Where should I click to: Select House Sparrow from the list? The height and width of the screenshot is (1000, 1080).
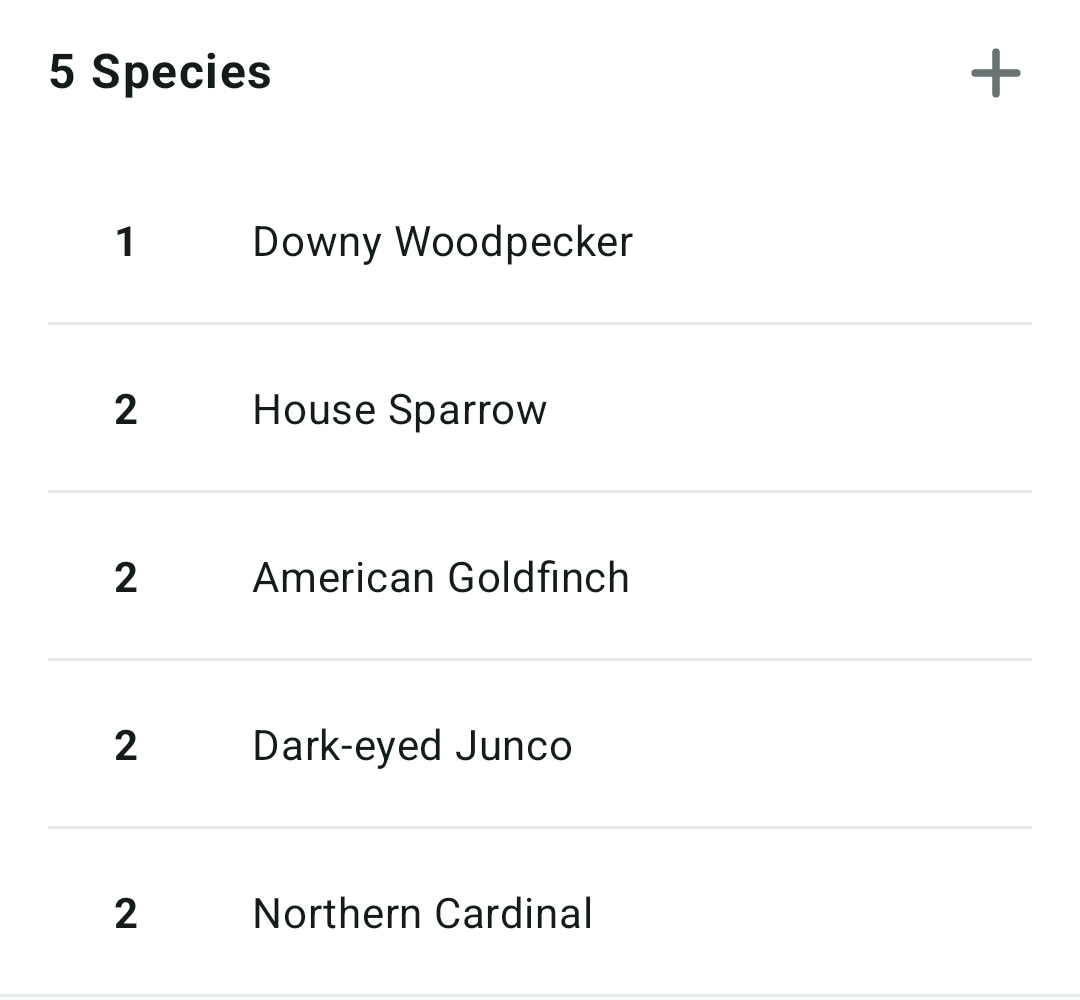coord(399,410)
